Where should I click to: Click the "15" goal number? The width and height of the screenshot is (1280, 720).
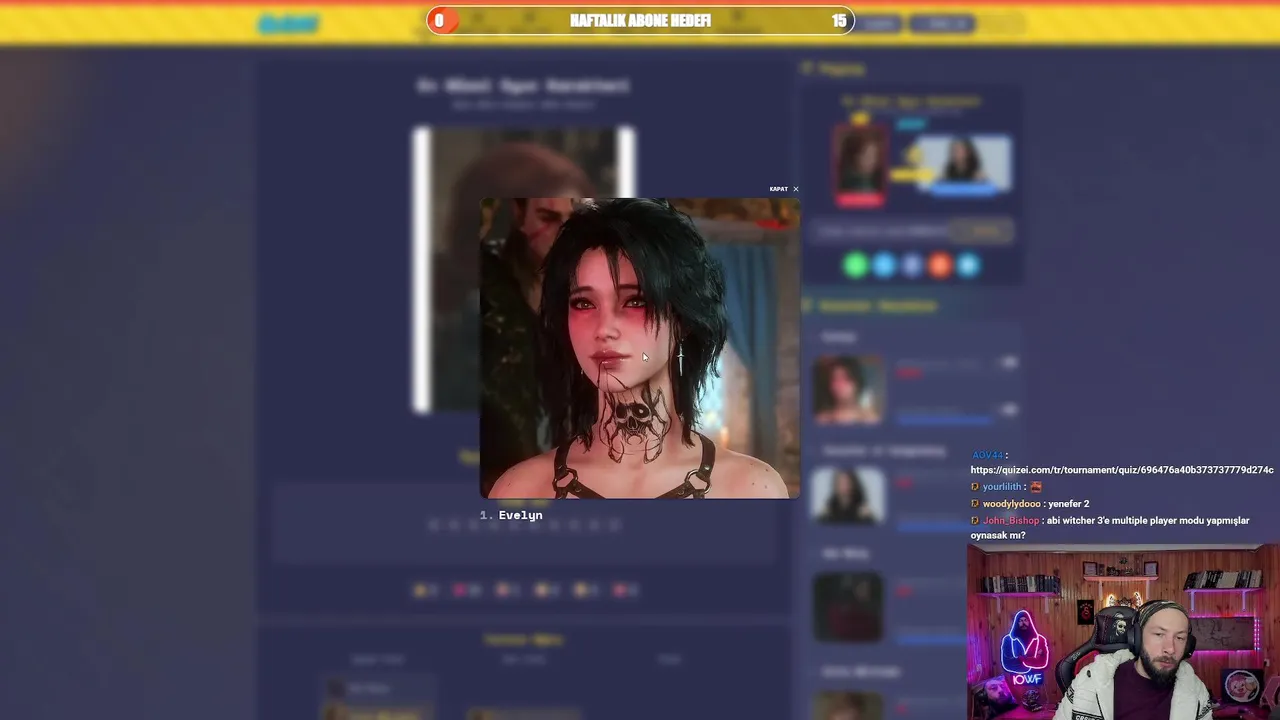839,21
